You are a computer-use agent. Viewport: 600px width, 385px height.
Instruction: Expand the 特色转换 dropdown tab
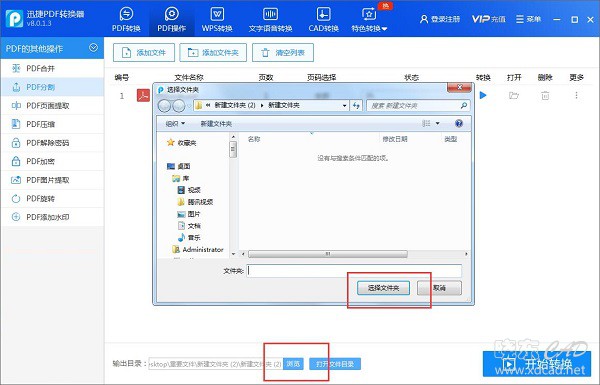pyautogui.click(x=369, y=19)
